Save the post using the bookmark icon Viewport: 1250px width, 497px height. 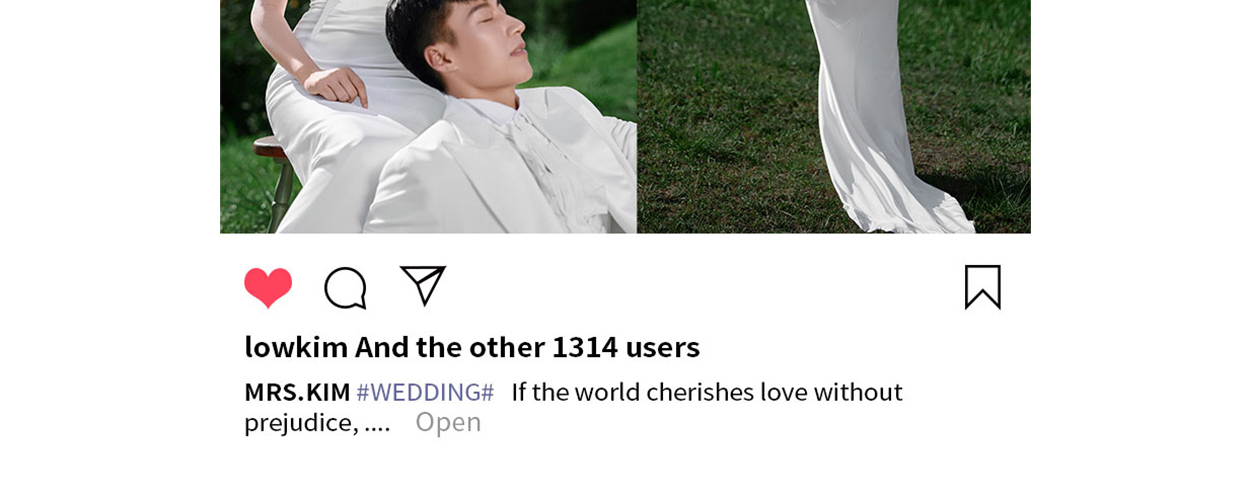(x=982, y=287)
